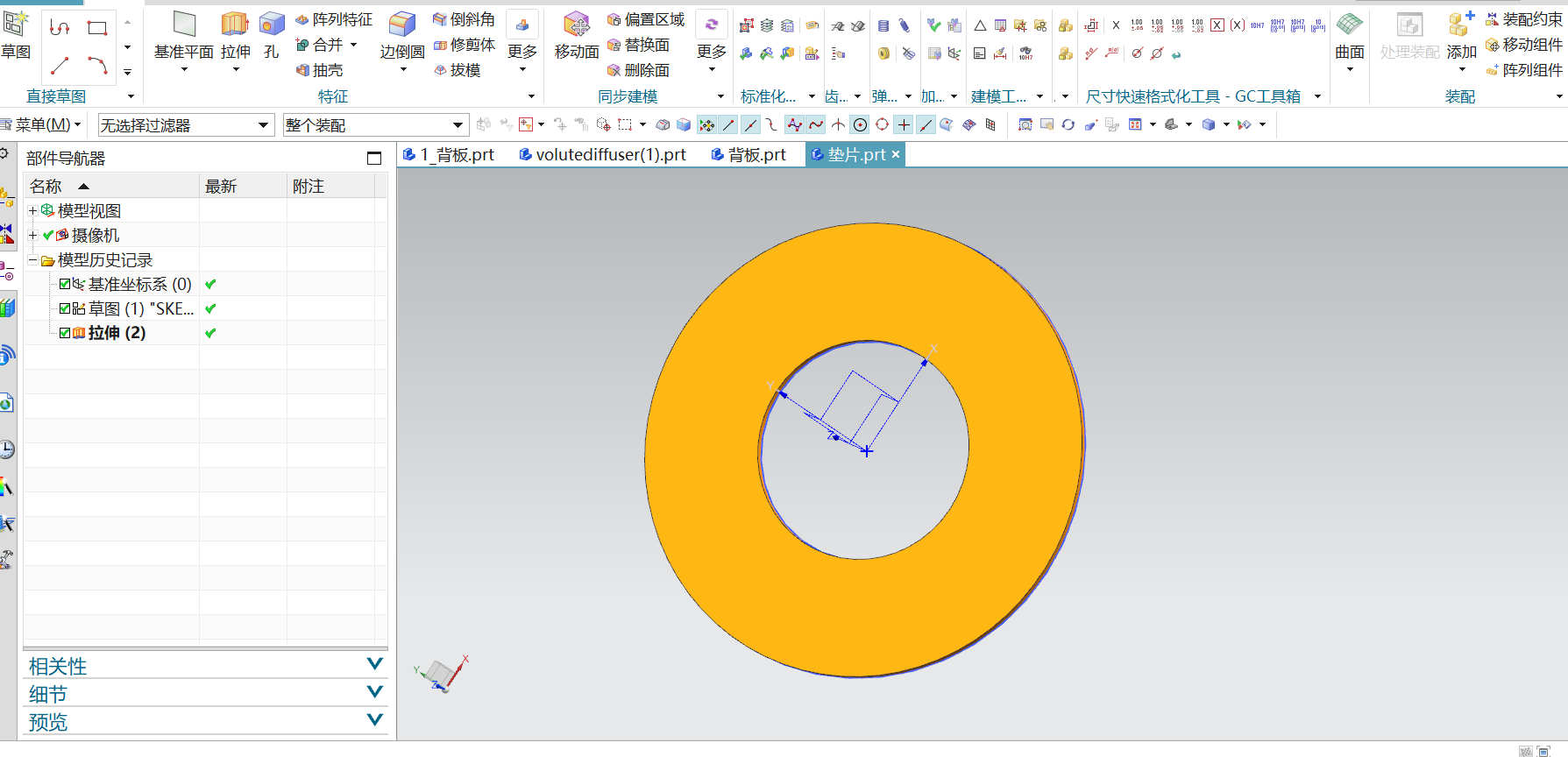Click the 基准平面 (datum plane) tool
This screenshot has width=1568, height=757.
click(x=184, y=35)
